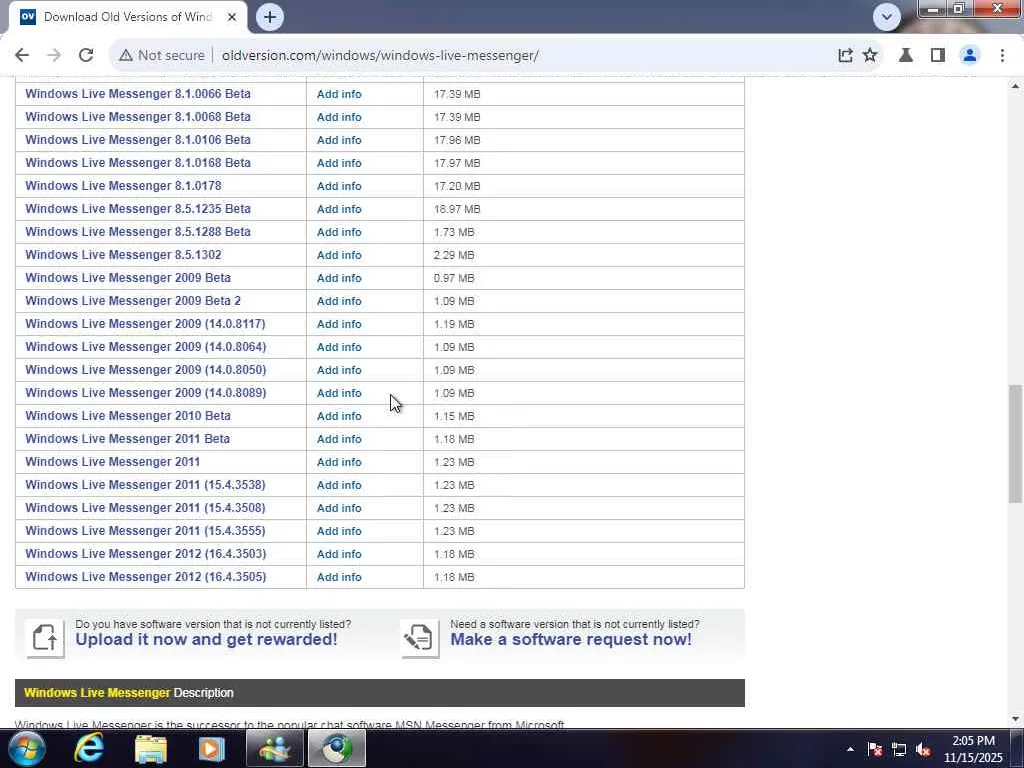Open the Not secure site info
The image size is (1024, 768).
[x=161, y=56]
